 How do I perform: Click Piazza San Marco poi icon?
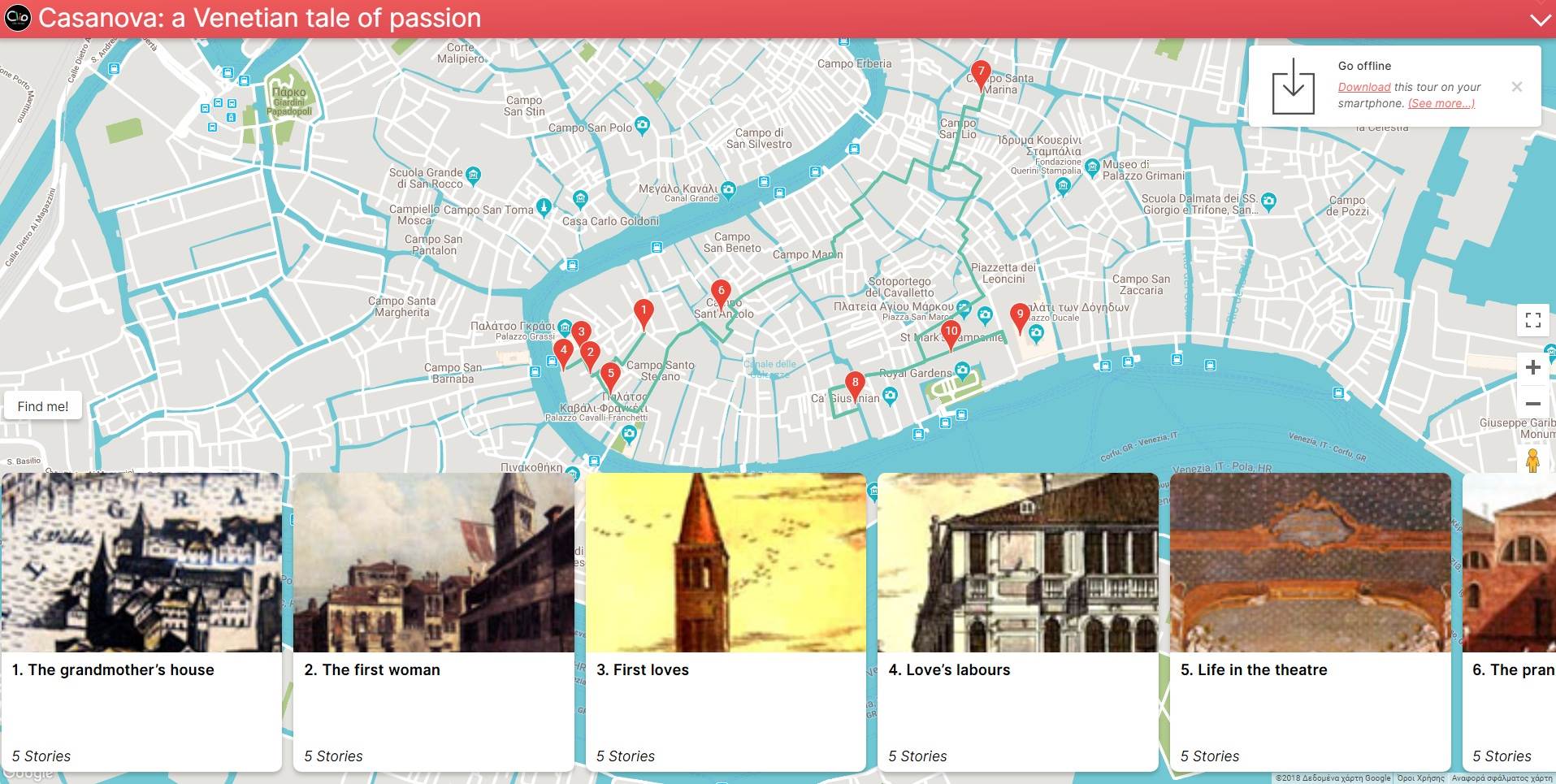coord(964,308)
